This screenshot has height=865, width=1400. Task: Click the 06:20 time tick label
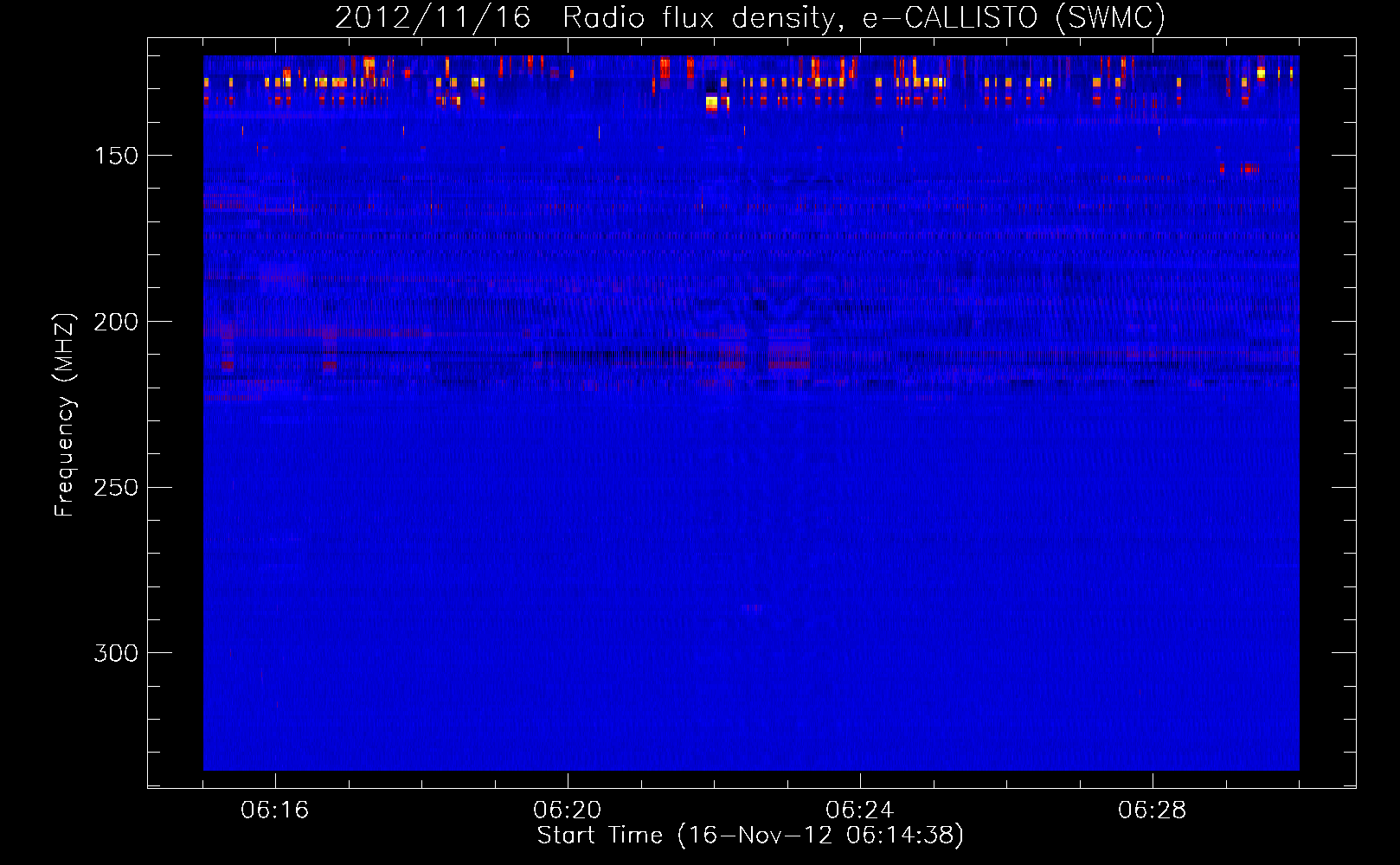point(568,811)
